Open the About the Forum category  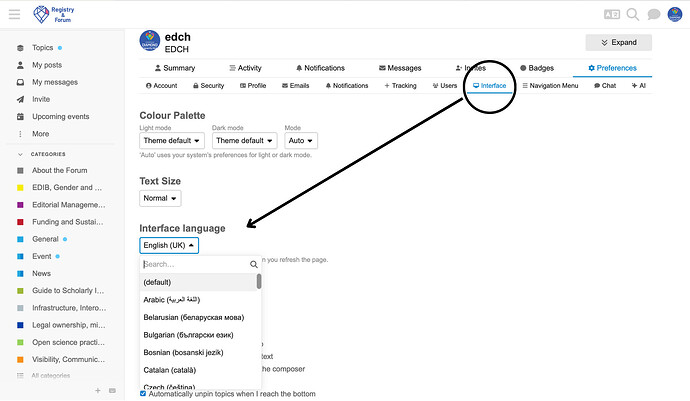tap(59, 170)
